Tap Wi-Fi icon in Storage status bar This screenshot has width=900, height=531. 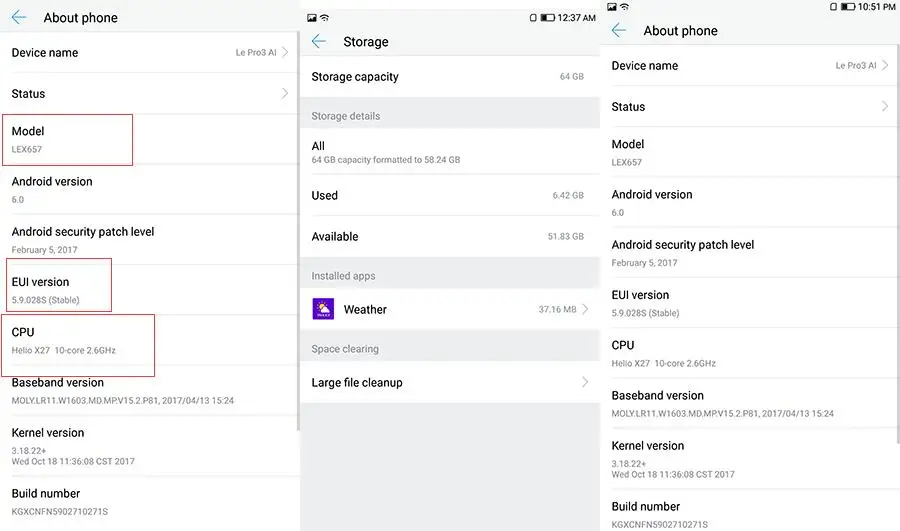click(325, 18)
